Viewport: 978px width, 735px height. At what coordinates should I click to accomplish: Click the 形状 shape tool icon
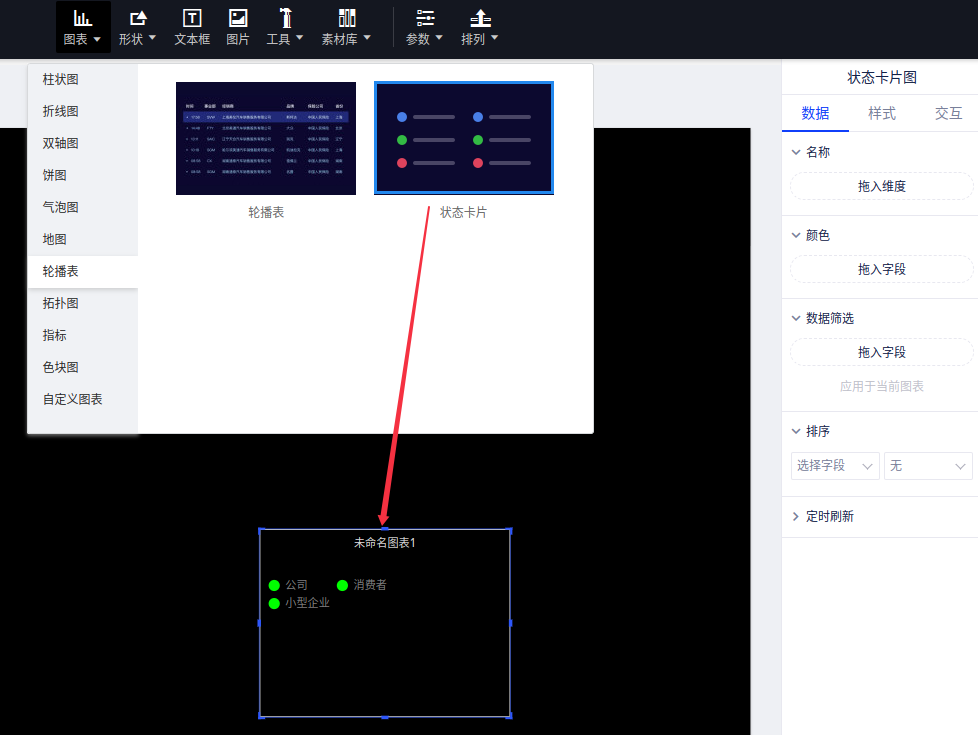[137, 18]
